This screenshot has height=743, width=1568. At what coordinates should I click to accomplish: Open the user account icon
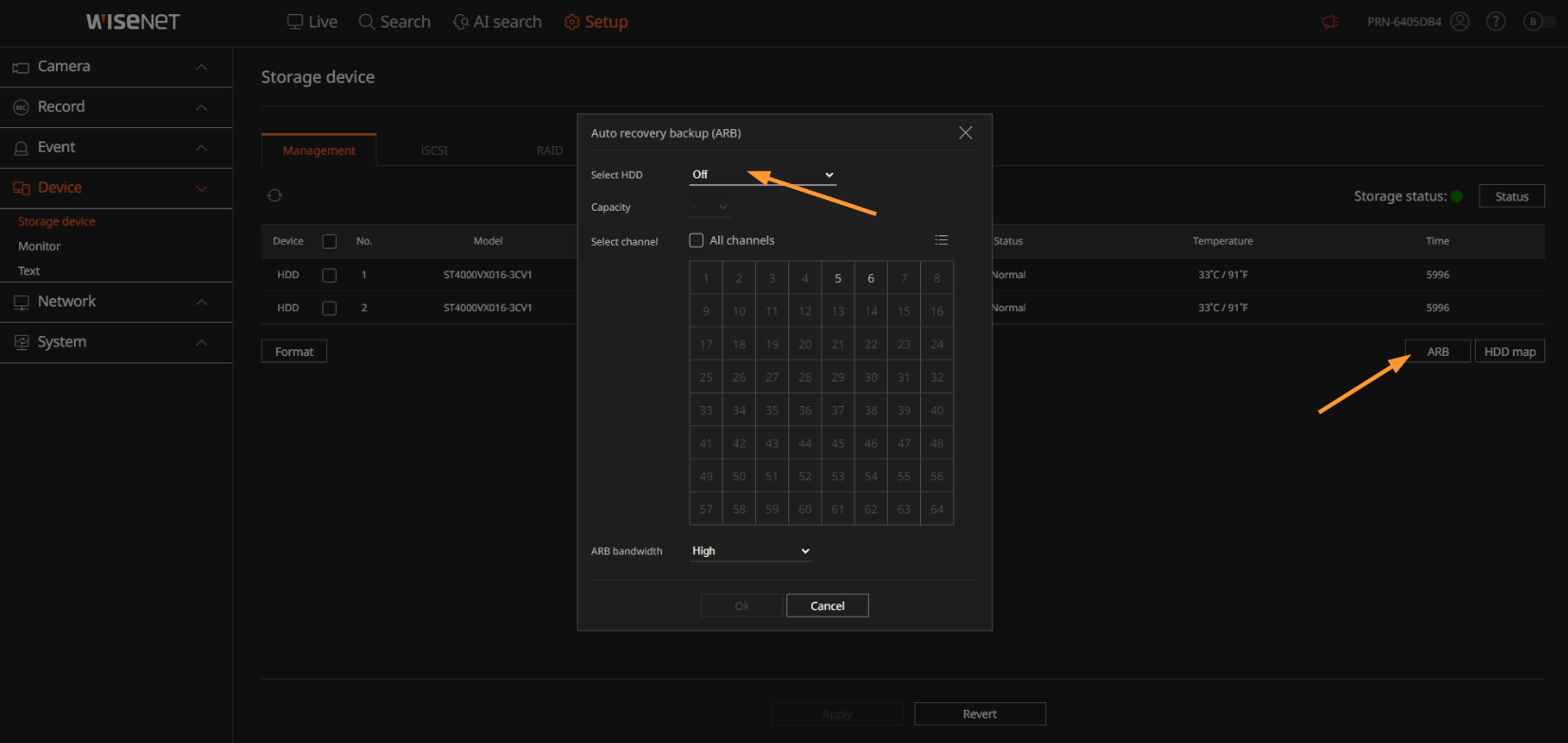[x=1460, y=22]
